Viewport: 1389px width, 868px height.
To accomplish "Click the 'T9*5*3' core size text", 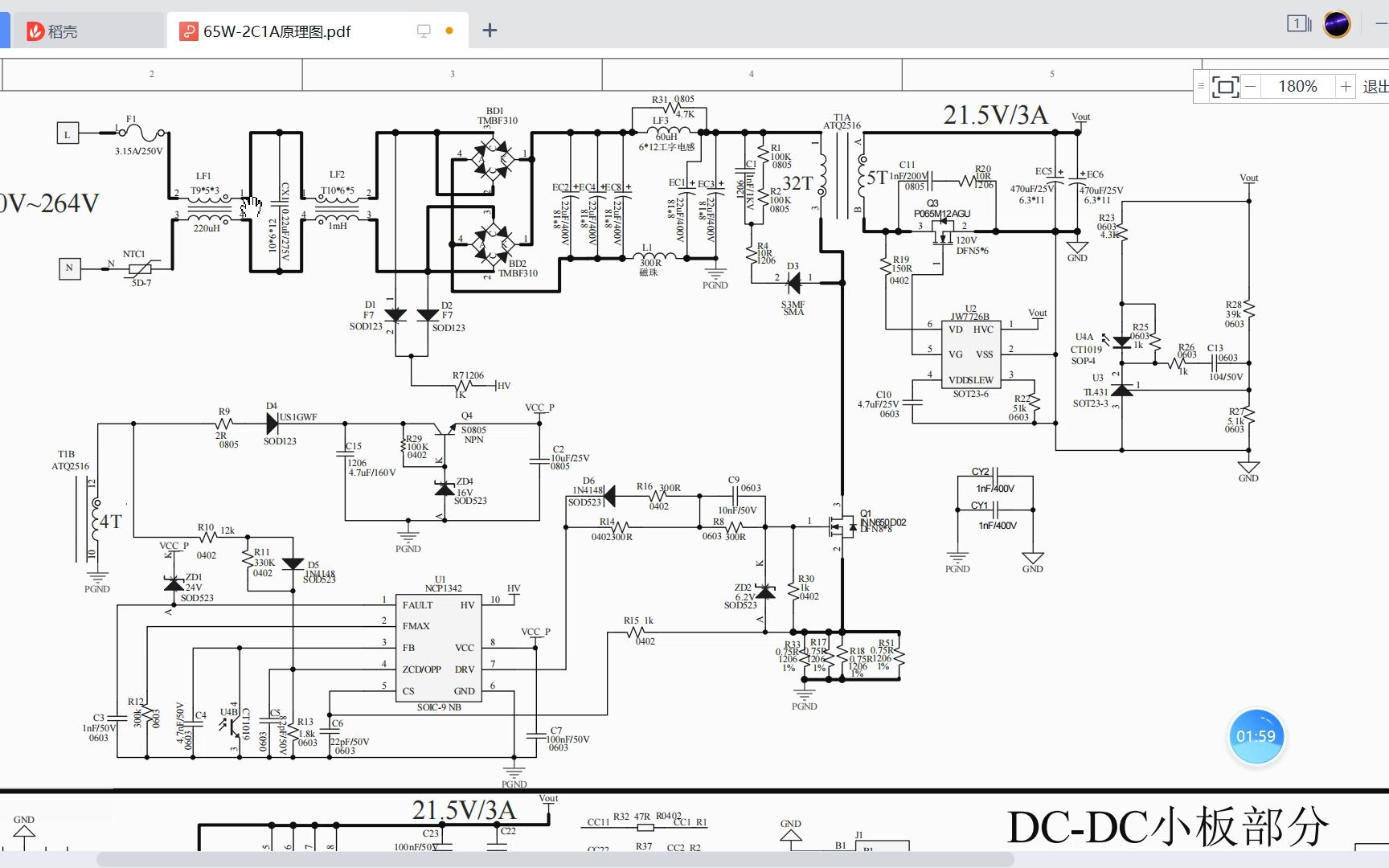I will tap(205, 190).
